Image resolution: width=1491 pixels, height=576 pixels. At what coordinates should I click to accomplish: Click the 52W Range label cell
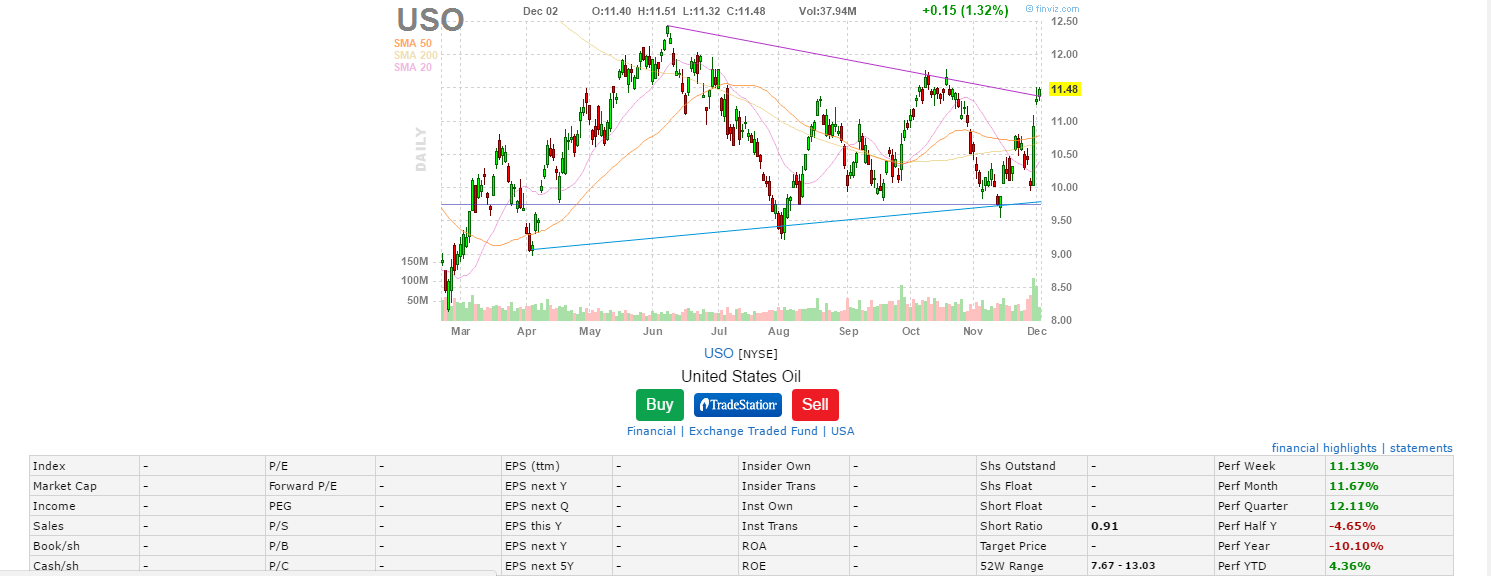[x=1032, y=566]
